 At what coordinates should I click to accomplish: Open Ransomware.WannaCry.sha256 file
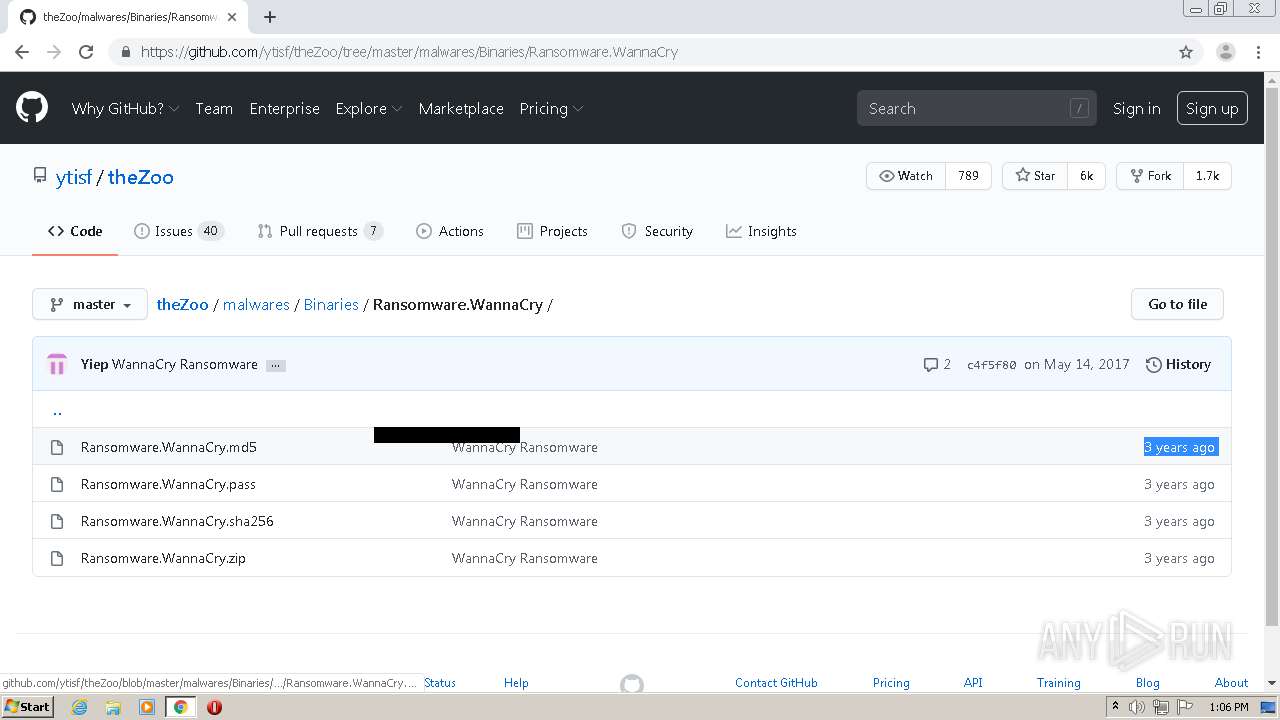click(177, 521)
